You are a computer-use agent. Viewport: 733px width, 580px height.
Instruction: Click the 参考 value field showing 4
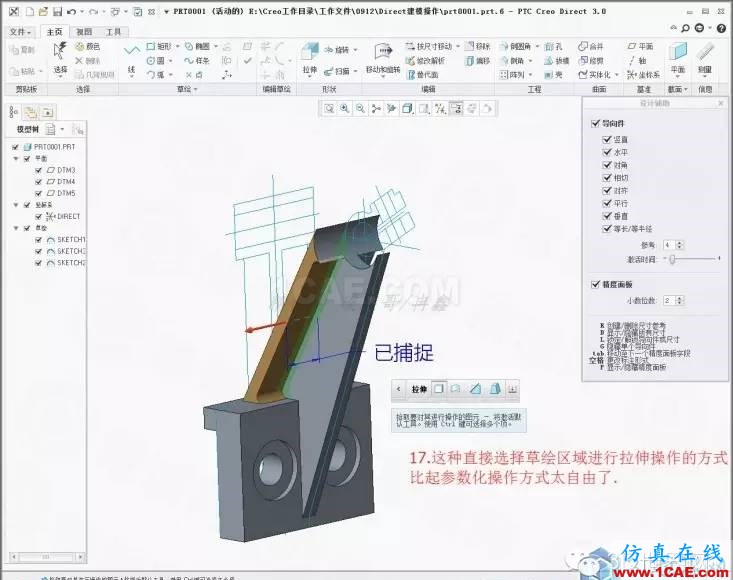[x=669, y=245]
